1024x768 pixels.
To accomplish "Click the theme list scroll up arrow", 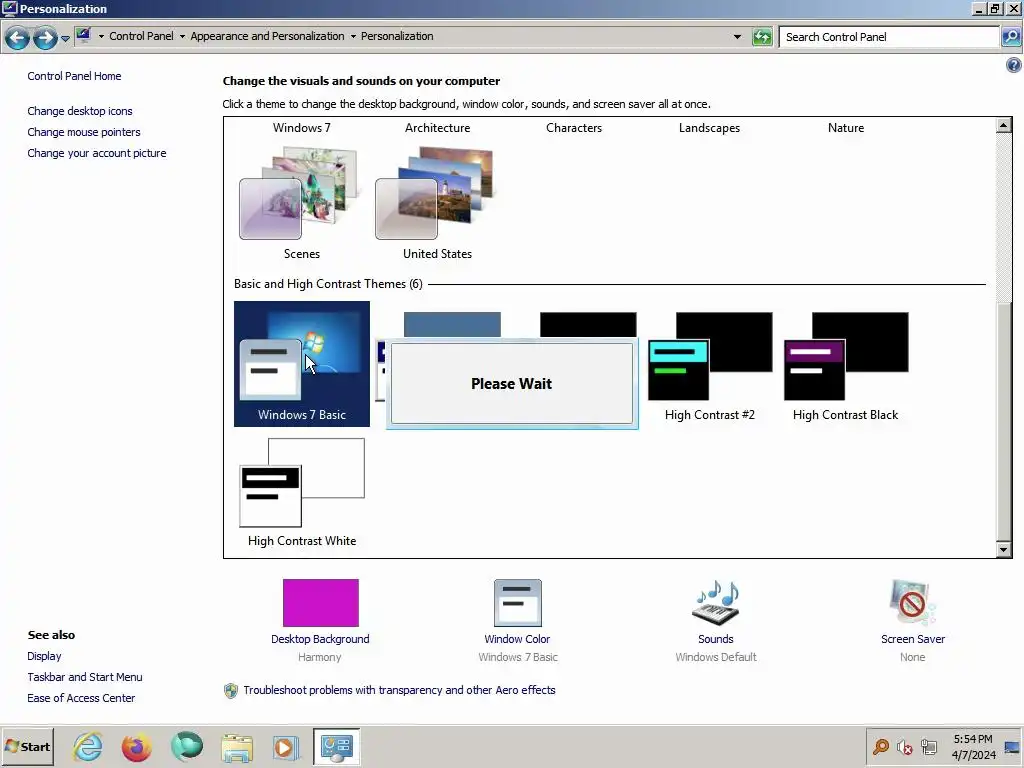I will click(1004, 125).
